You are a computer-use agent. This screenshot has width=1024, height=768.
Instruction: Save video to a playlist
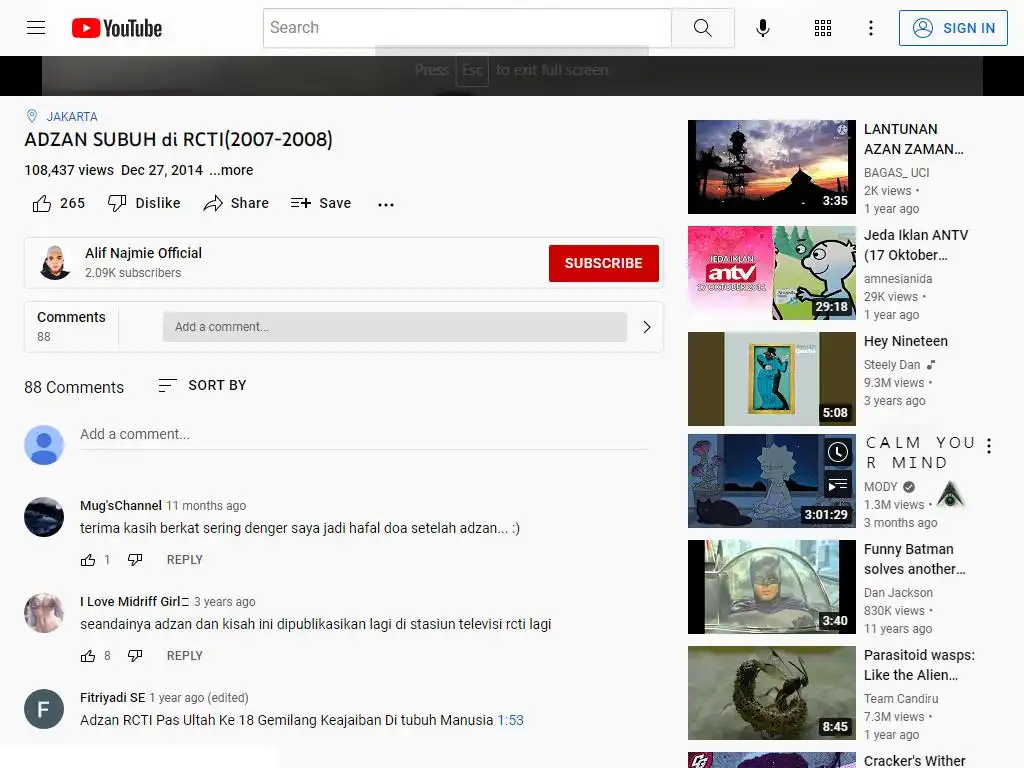321,203
